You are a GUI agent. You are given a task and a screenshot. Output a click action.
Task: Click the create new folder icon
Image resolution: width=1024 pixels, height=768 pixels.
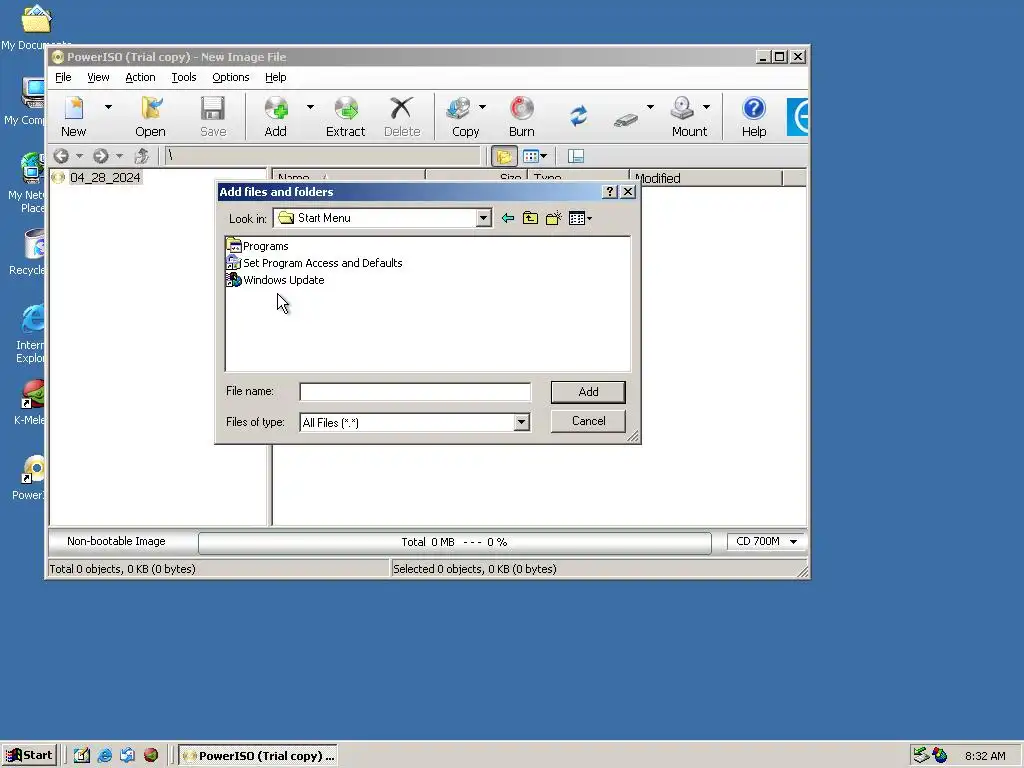click(554, 218)
